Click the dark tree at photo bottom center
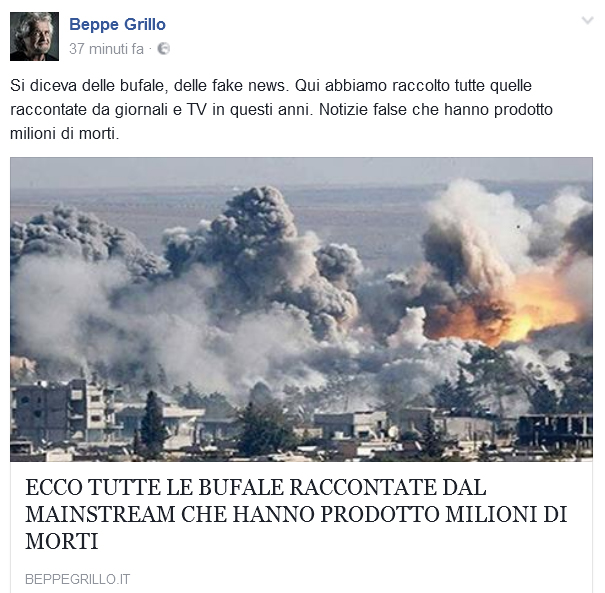 point(266,428)
